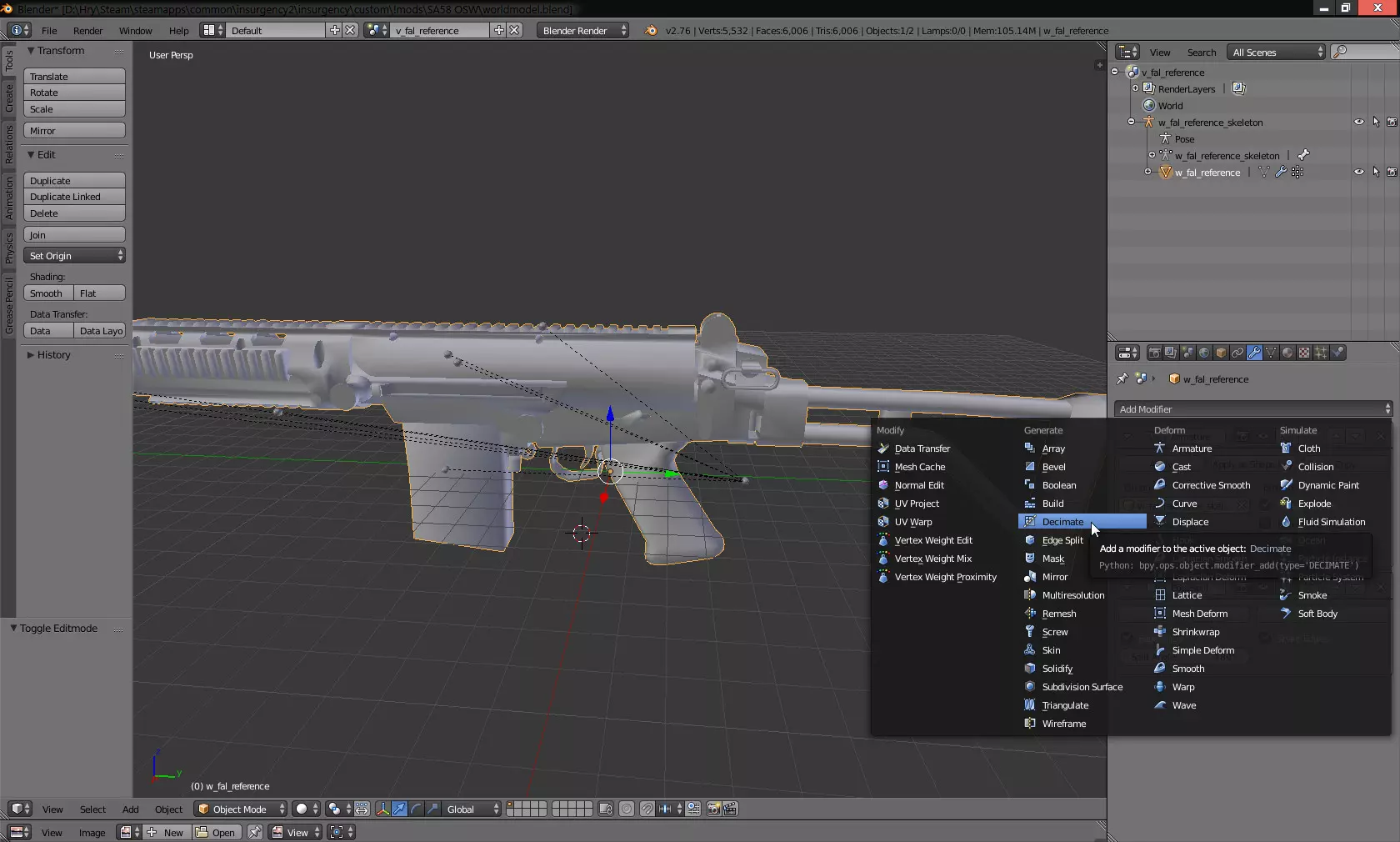Open the Render menu in top bar
The width and height of the screenshot is (1400, 842).
87,31
